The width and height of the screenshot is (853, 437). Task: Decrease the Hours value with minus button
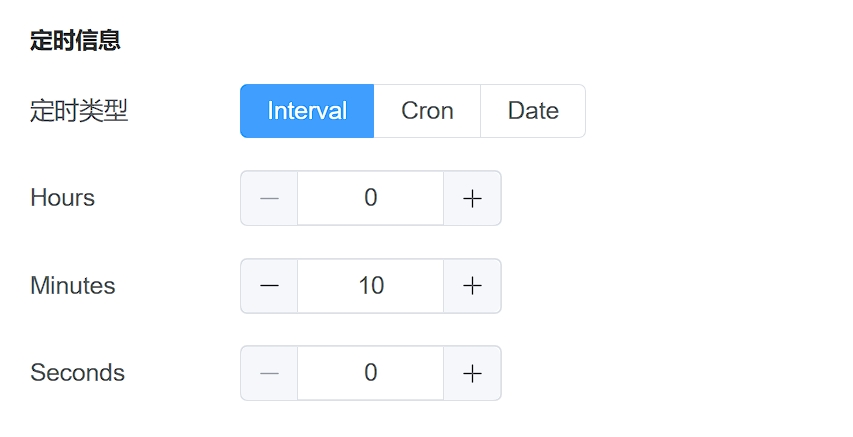(x=269, y=198)
